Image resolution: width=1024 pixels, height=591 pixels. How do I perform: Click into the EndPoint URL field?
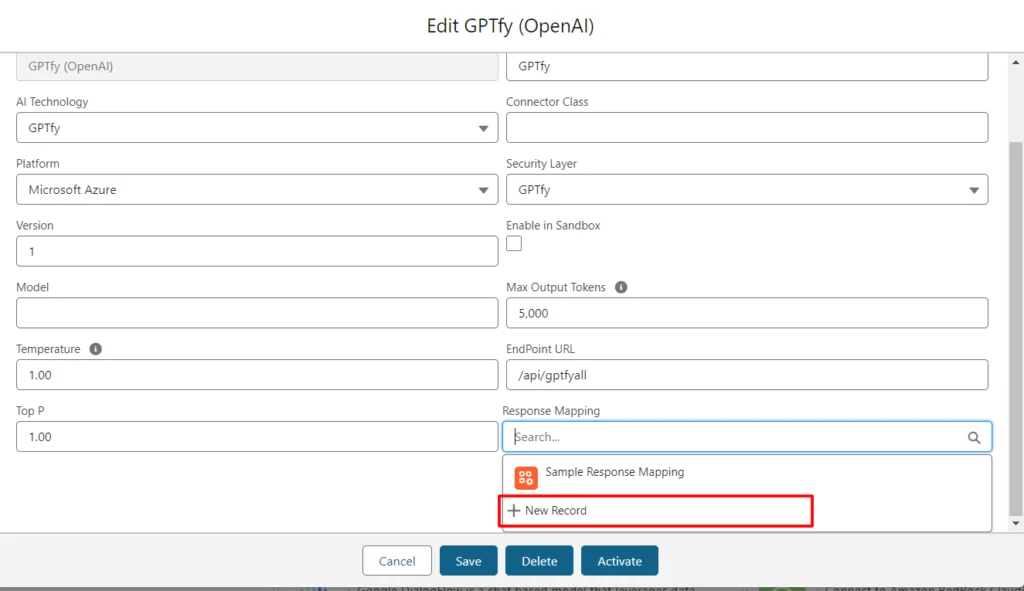tap(747, 375)
